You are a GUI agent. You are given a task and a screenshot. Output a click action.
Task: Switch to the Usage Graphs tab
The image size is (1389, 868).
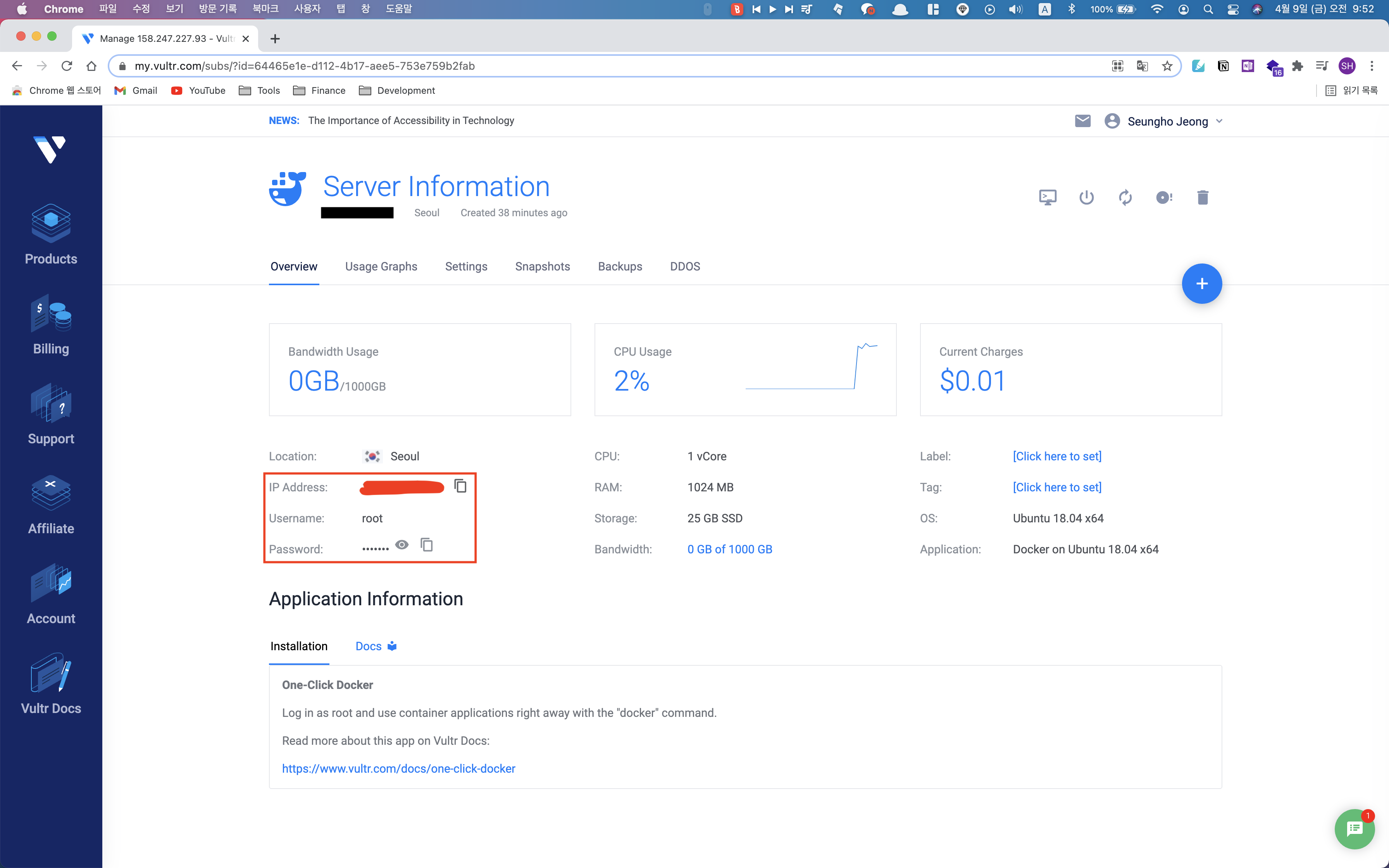tap(381, 266)
